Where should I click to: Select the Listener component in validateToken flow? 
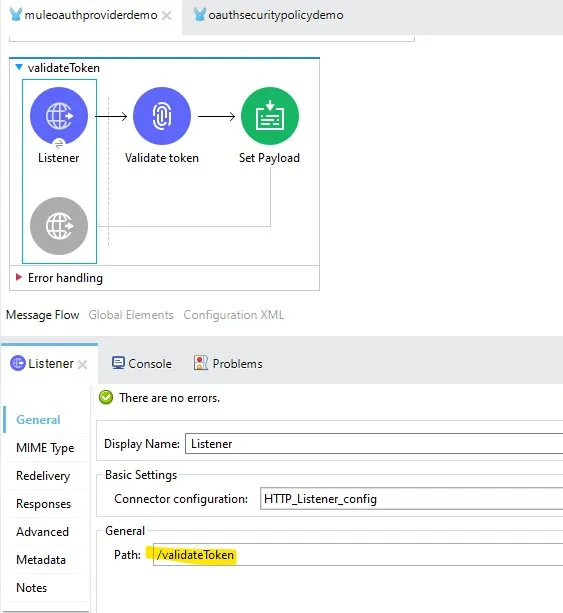point(59,116)
